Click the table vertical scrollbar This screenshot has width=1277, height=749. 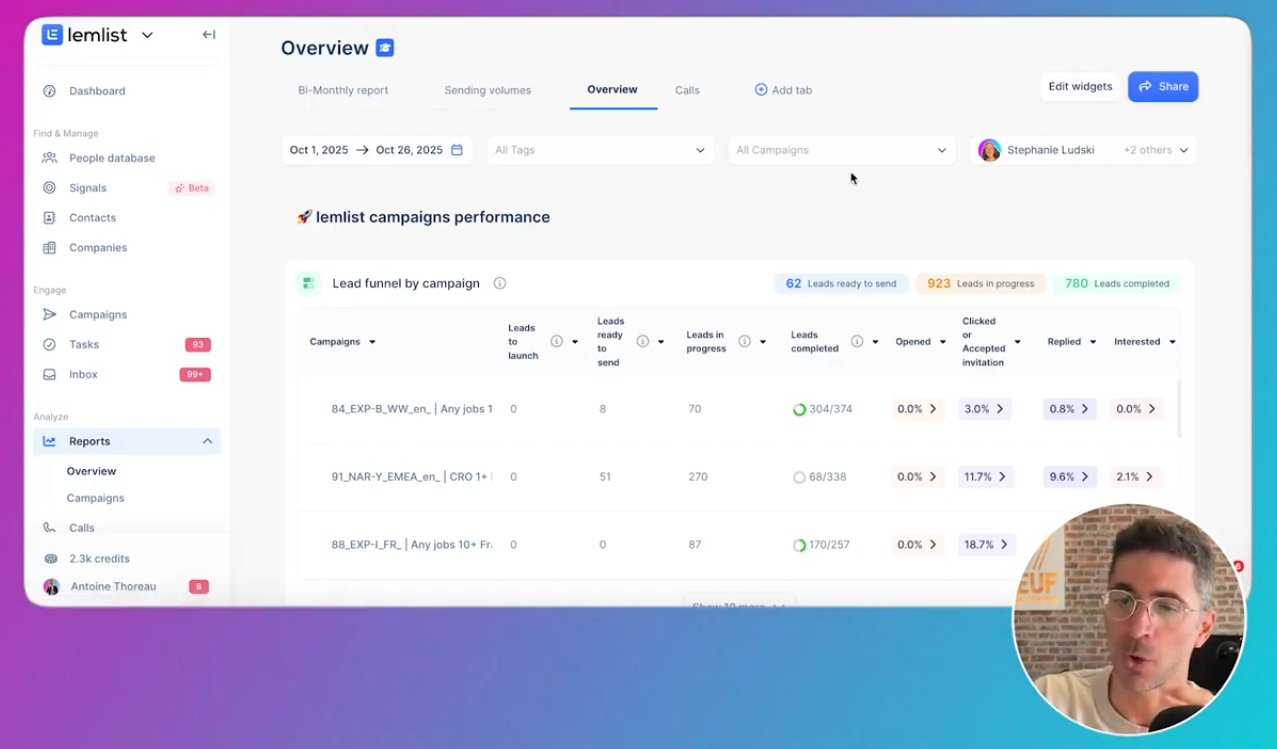tap(1179, 409)
